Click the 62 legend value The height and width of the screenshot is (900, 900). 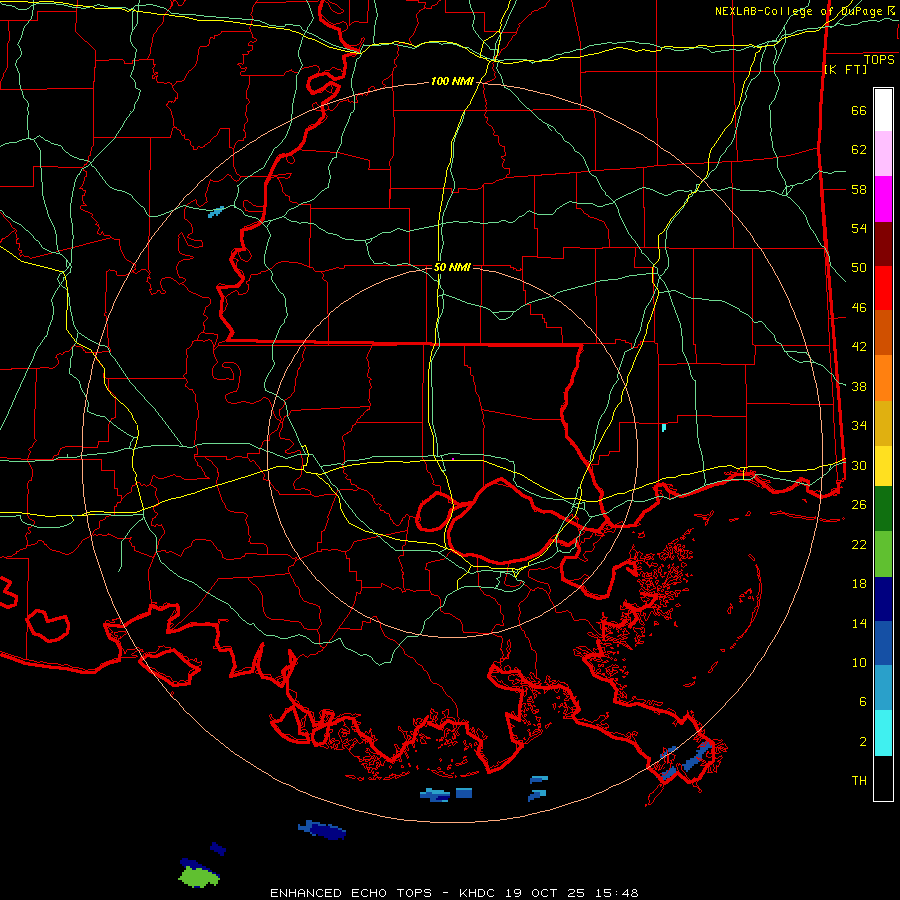[859, 150]
